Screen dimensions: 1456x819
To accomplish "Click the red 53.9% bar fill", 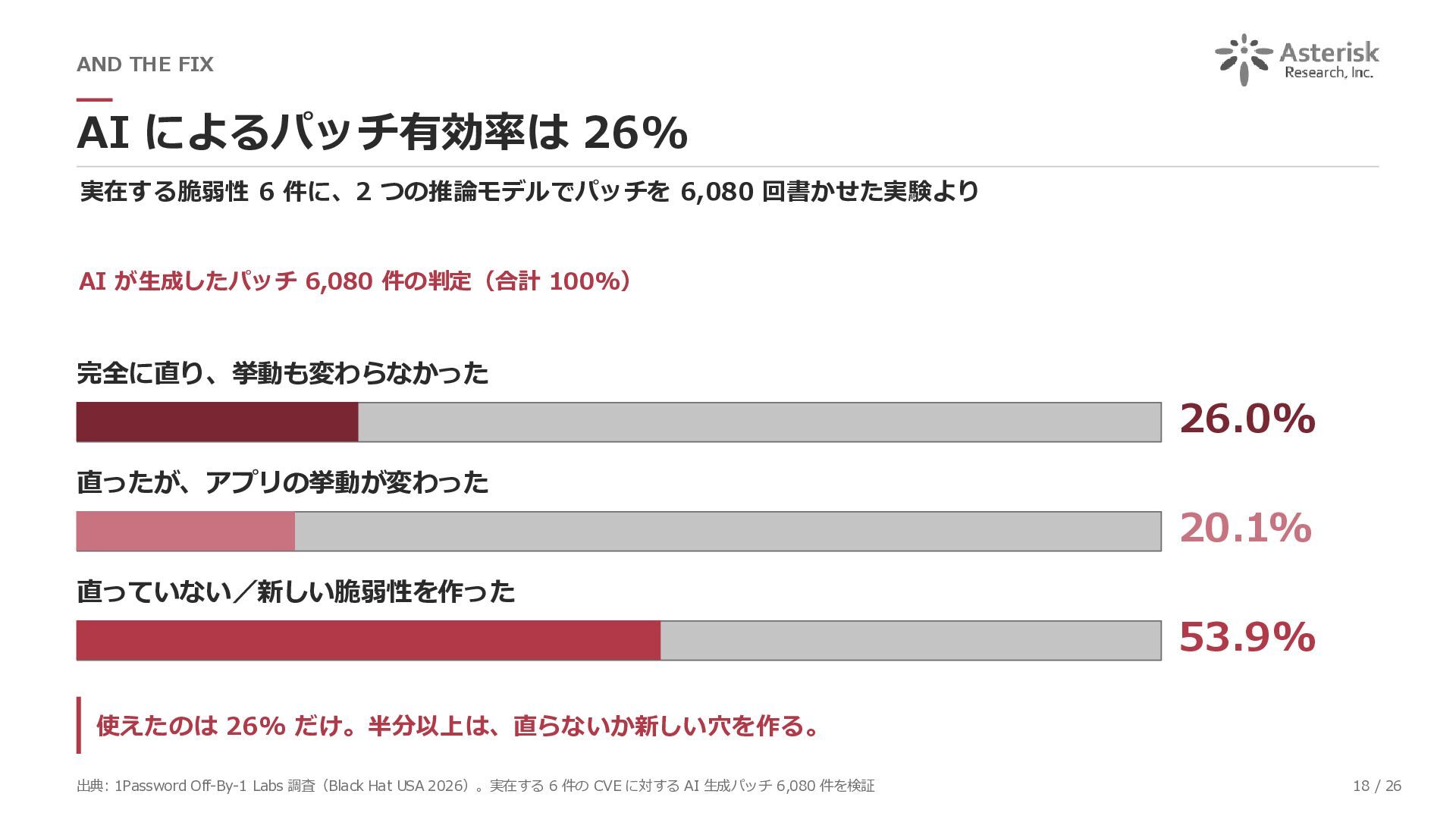I will point(369,640).
